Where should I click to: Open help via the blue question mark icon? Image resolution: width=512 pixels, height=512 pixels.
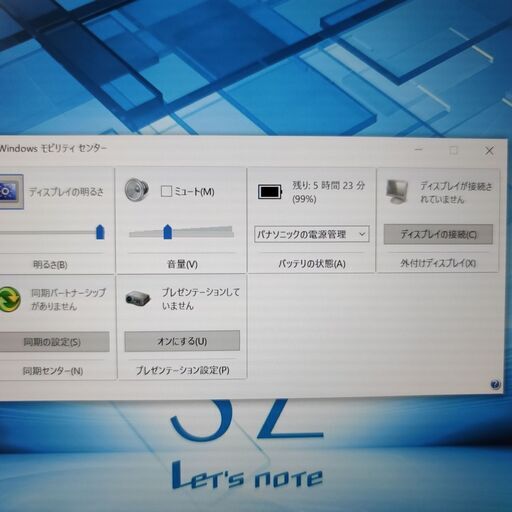(495, 384)
